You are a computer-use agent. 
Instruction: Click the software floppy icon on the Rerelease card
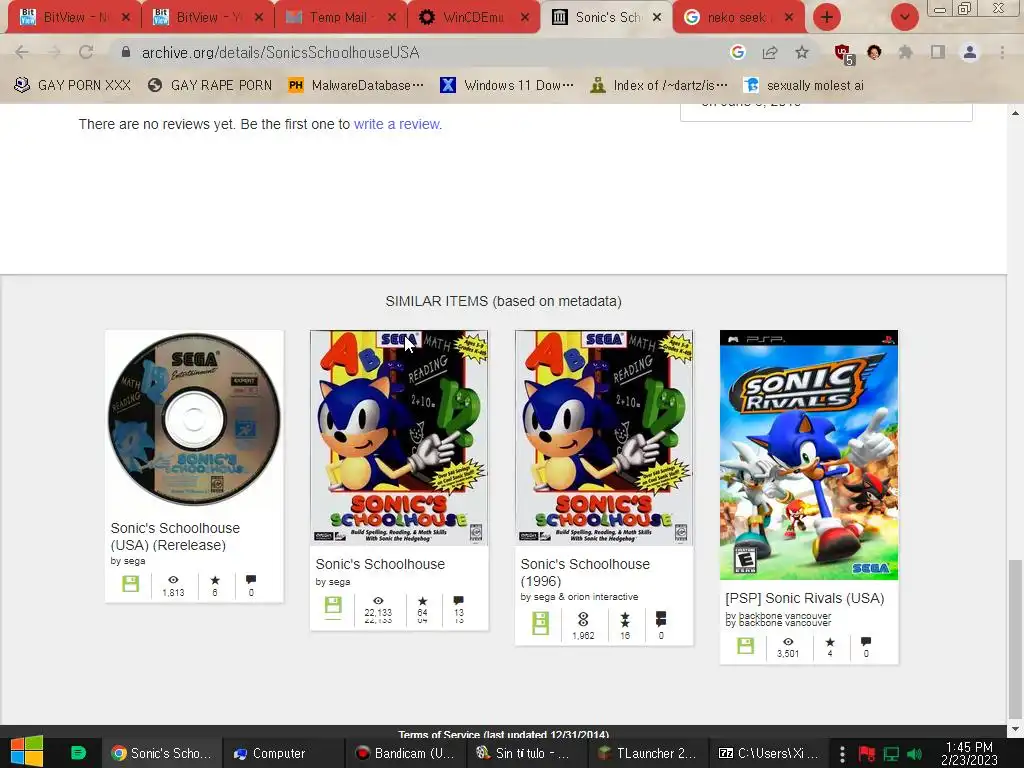pos(131,584)
